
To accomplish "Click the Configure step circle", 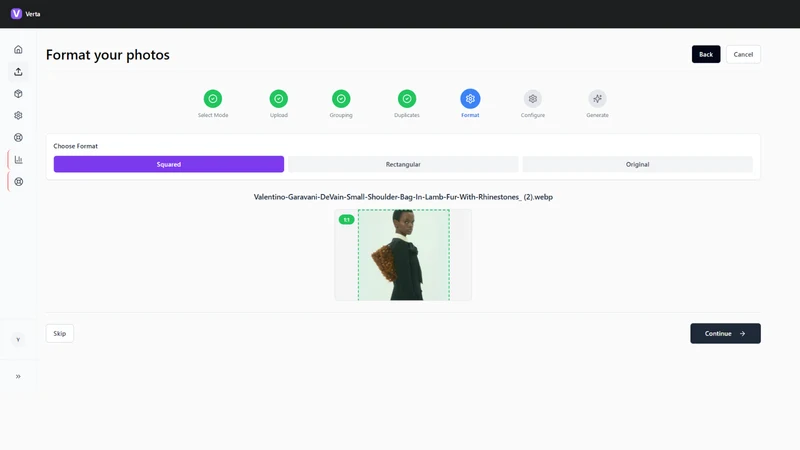I will [533, 98].
